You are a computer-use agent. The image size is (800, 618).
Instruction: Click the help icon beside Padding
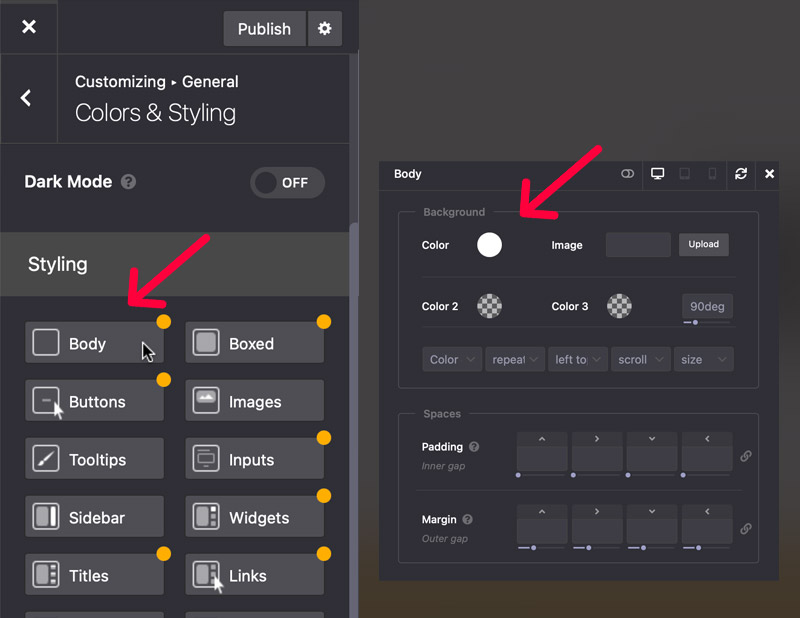coord(474,447)
